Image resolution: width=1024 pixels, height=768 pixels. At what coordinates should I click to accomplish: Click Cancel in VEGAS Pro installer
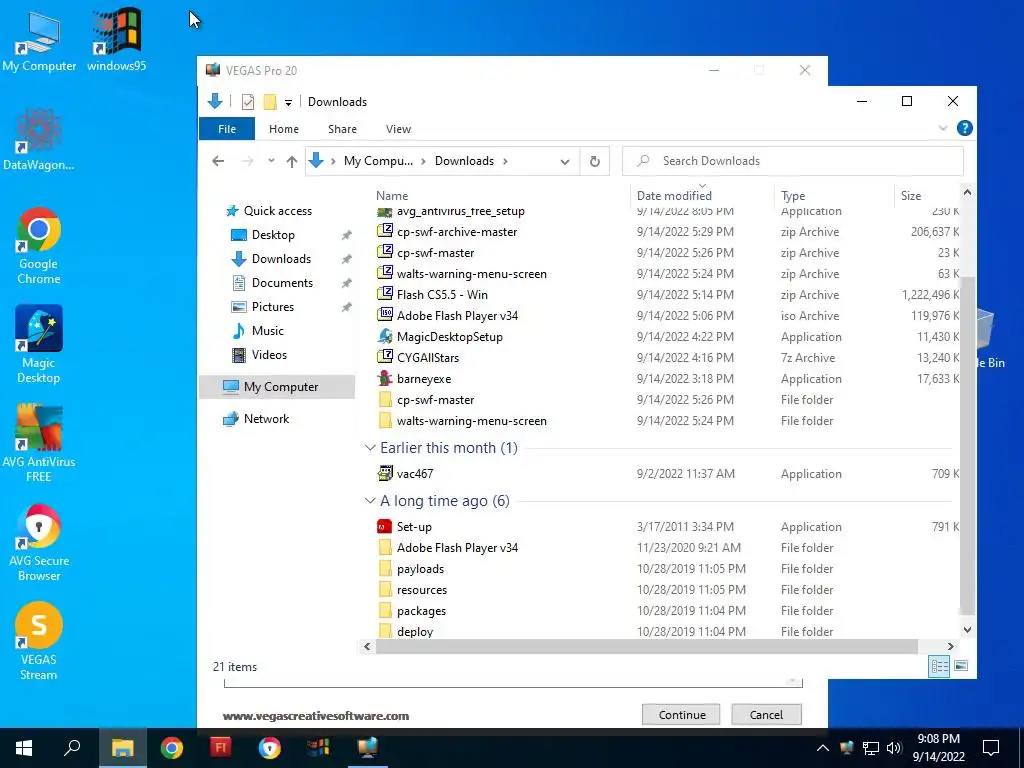click(x=766, y=714)
